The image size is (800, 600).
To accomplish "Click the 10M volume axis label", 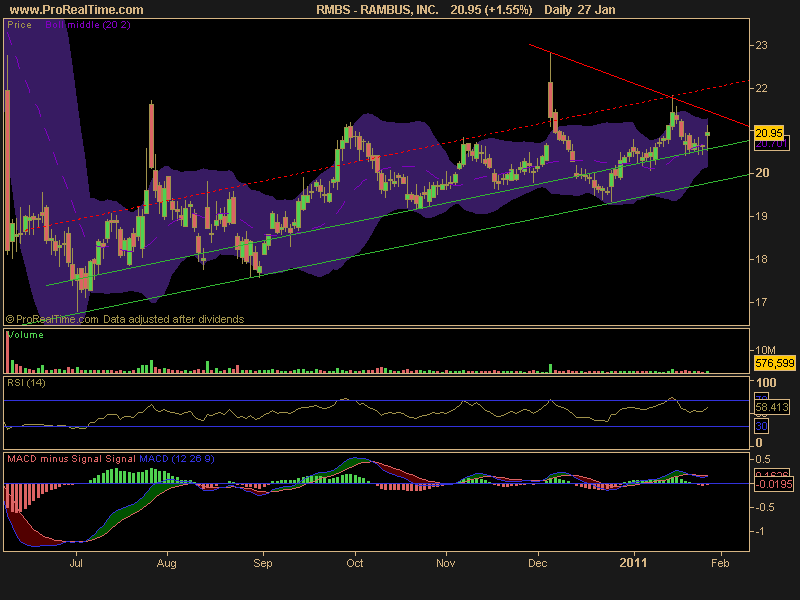I will pos(765,350).
